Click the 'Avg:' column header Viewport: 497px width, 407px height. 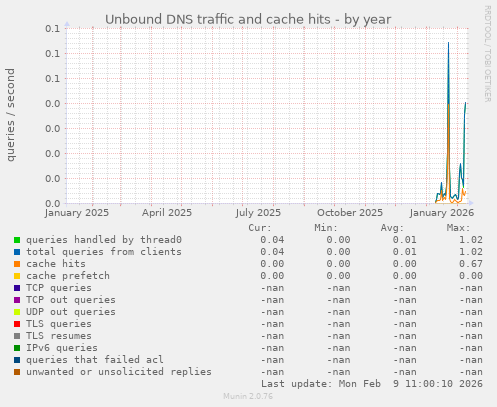coord(392,228)
